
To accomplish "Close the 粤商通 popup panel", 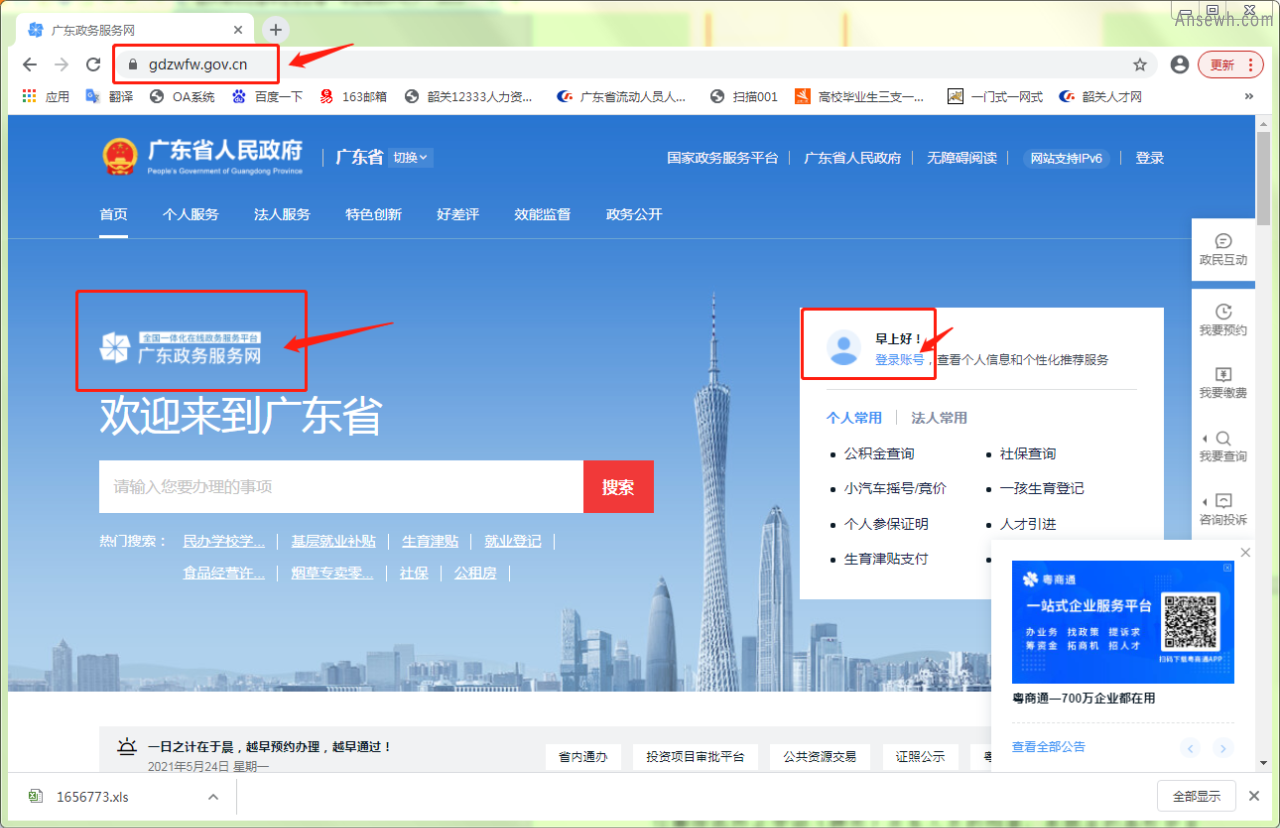I will [1245, 553].
